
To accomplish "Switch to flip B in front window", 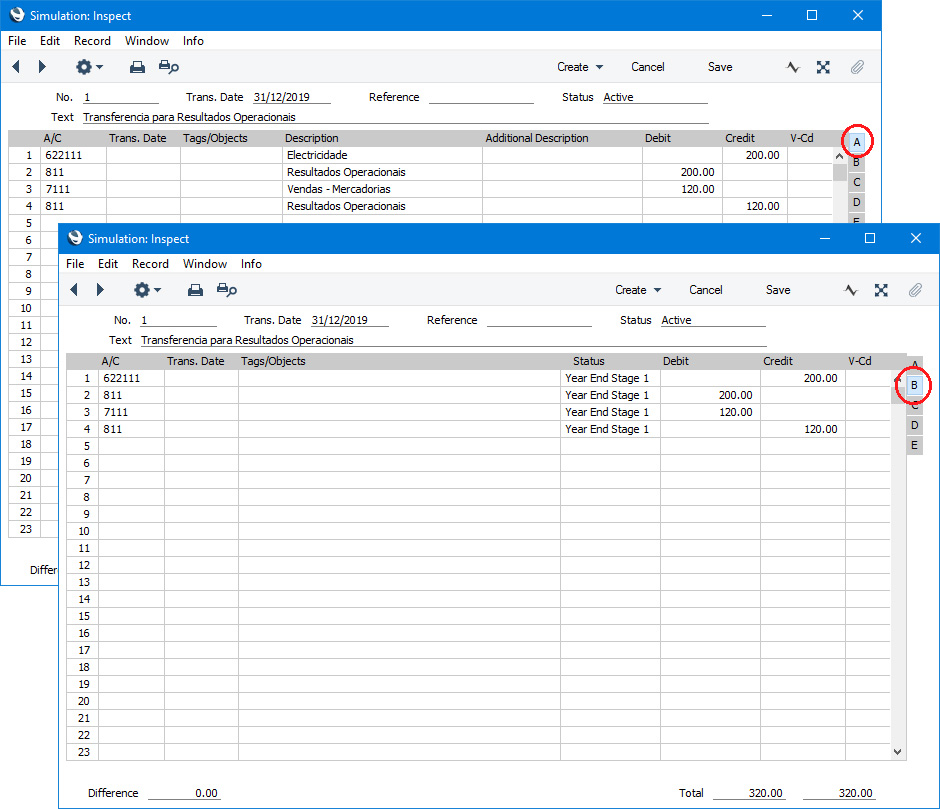I will click(914, 385).
